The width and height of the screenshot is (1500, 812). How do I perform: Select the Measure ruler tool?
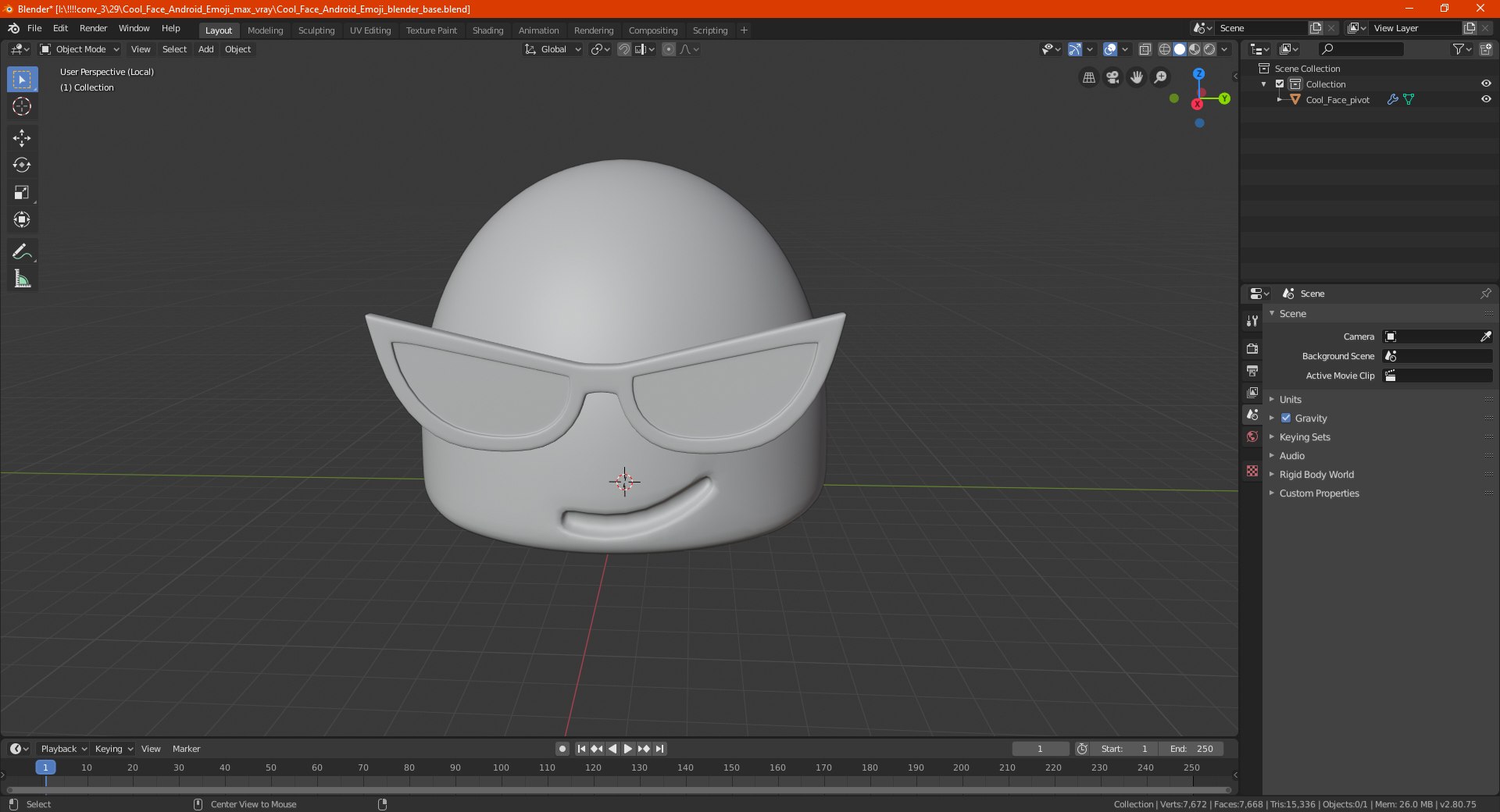(22, 279)
